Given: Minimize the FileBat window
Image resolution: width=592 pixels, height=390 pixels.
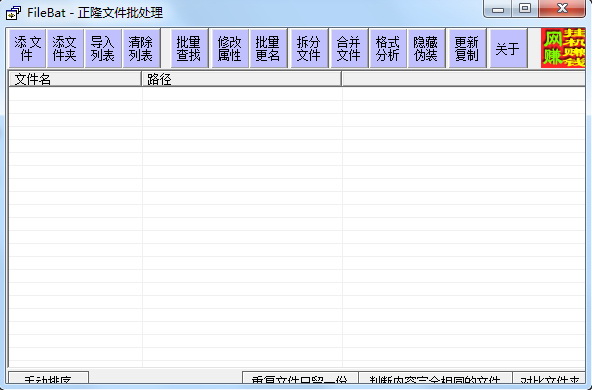Looking at the screenshot, I should coord(498,9).
